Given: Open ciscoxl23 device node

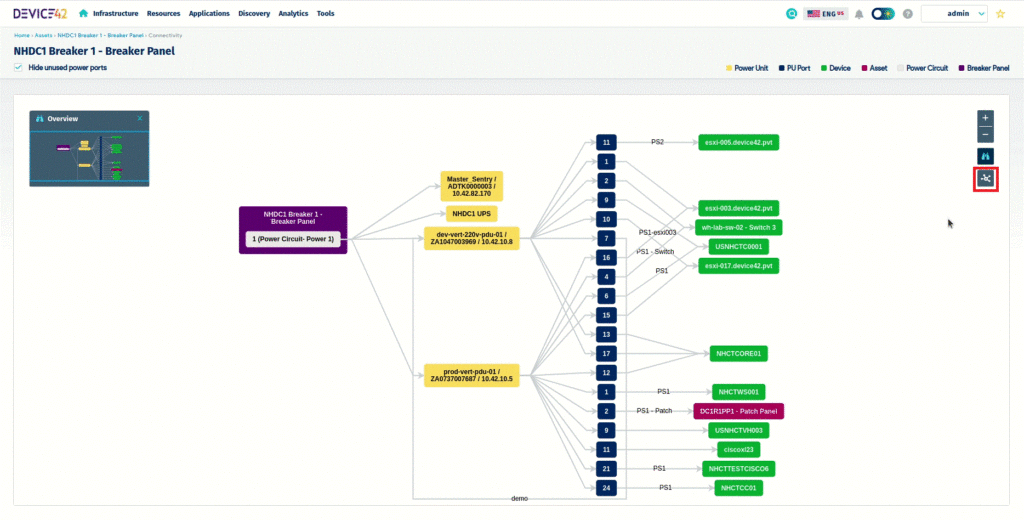Looking at the screenshot, I should tap(739, 449).
